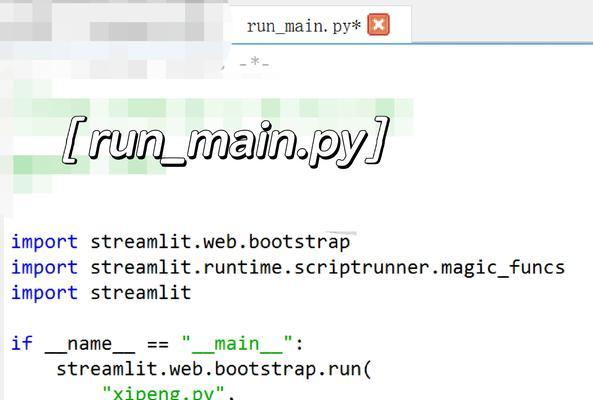
Task: Click the "__main__" green string literal
Action: click(x=237, y=344)
